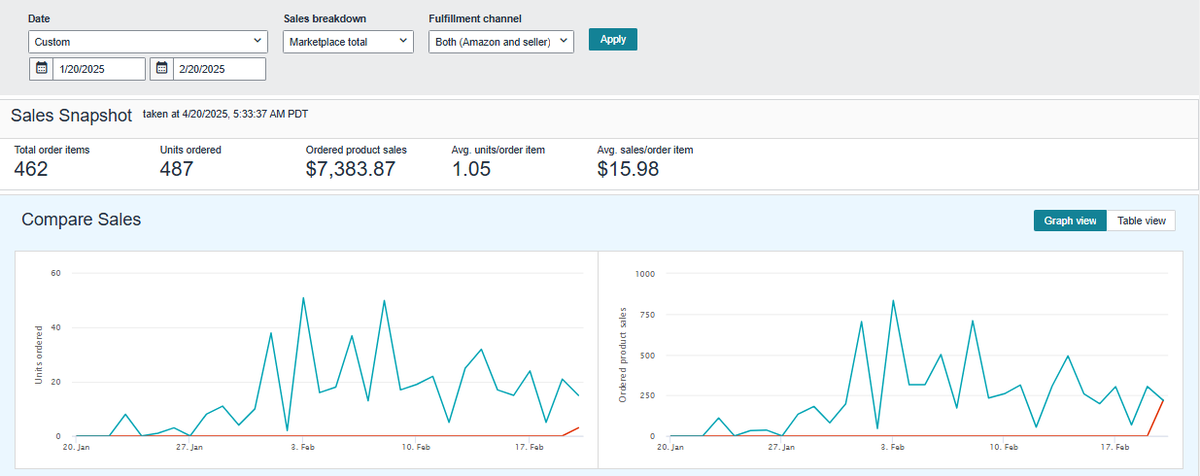This screenshot has height=476, width=1200.
Task: Switch to Table view
Action: 1141,221
